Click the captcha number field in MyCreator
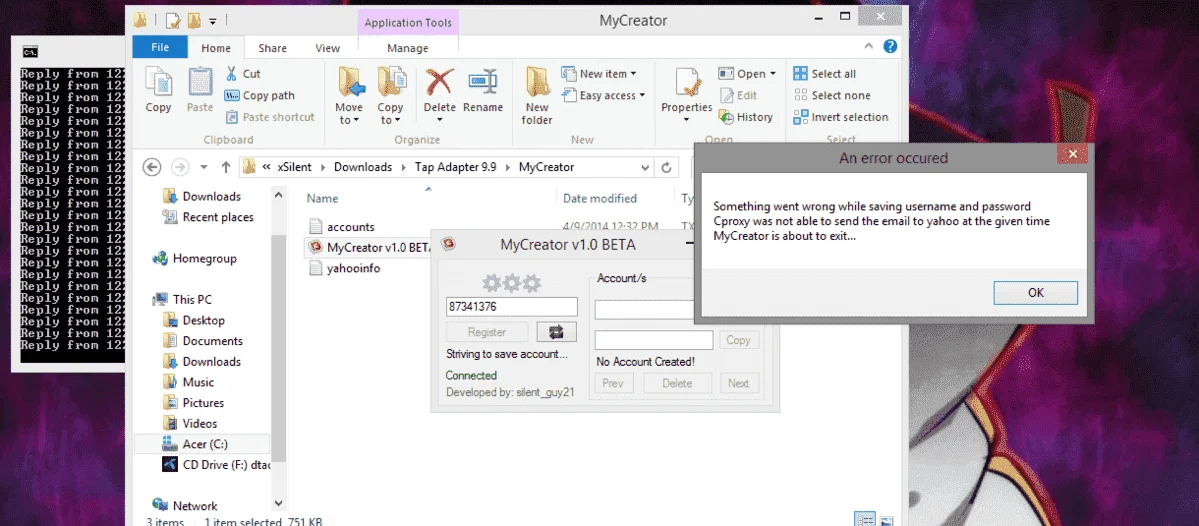 click(512, 307)
